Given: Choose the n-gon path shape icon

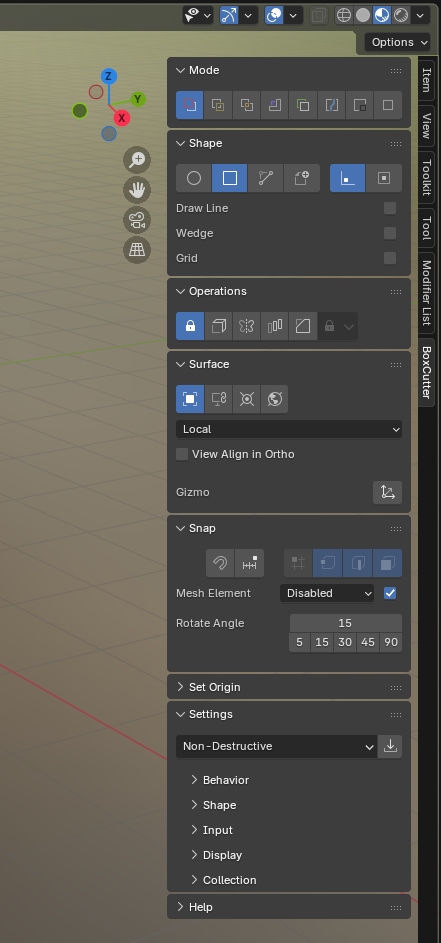Looking at the screenshot, I should [x=266, y=178].
